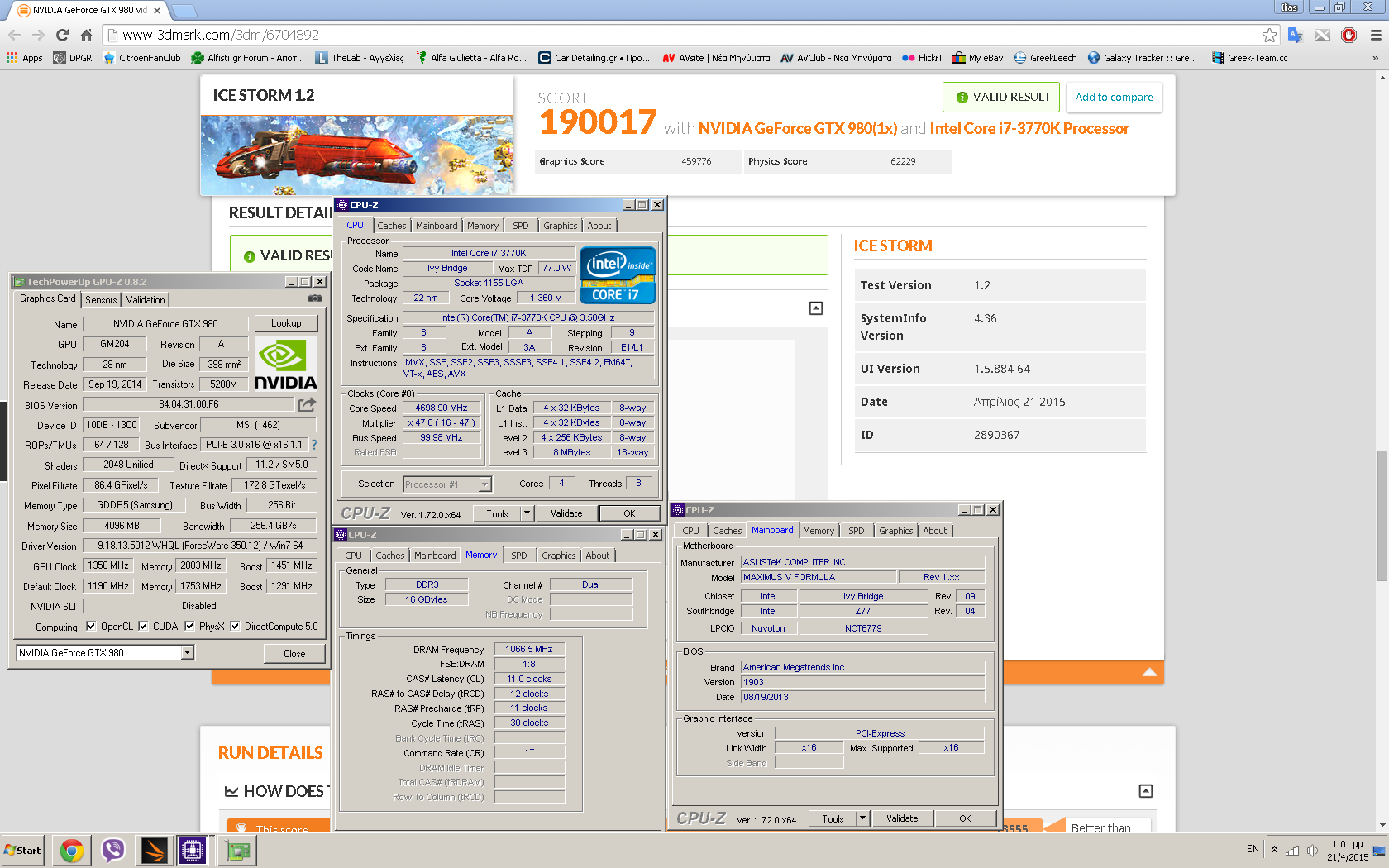Image resolution: width=1389 pixels, height=868 pixels.
Task: Click the page vertical scrollbar thumb
Action: (1382, 515)
